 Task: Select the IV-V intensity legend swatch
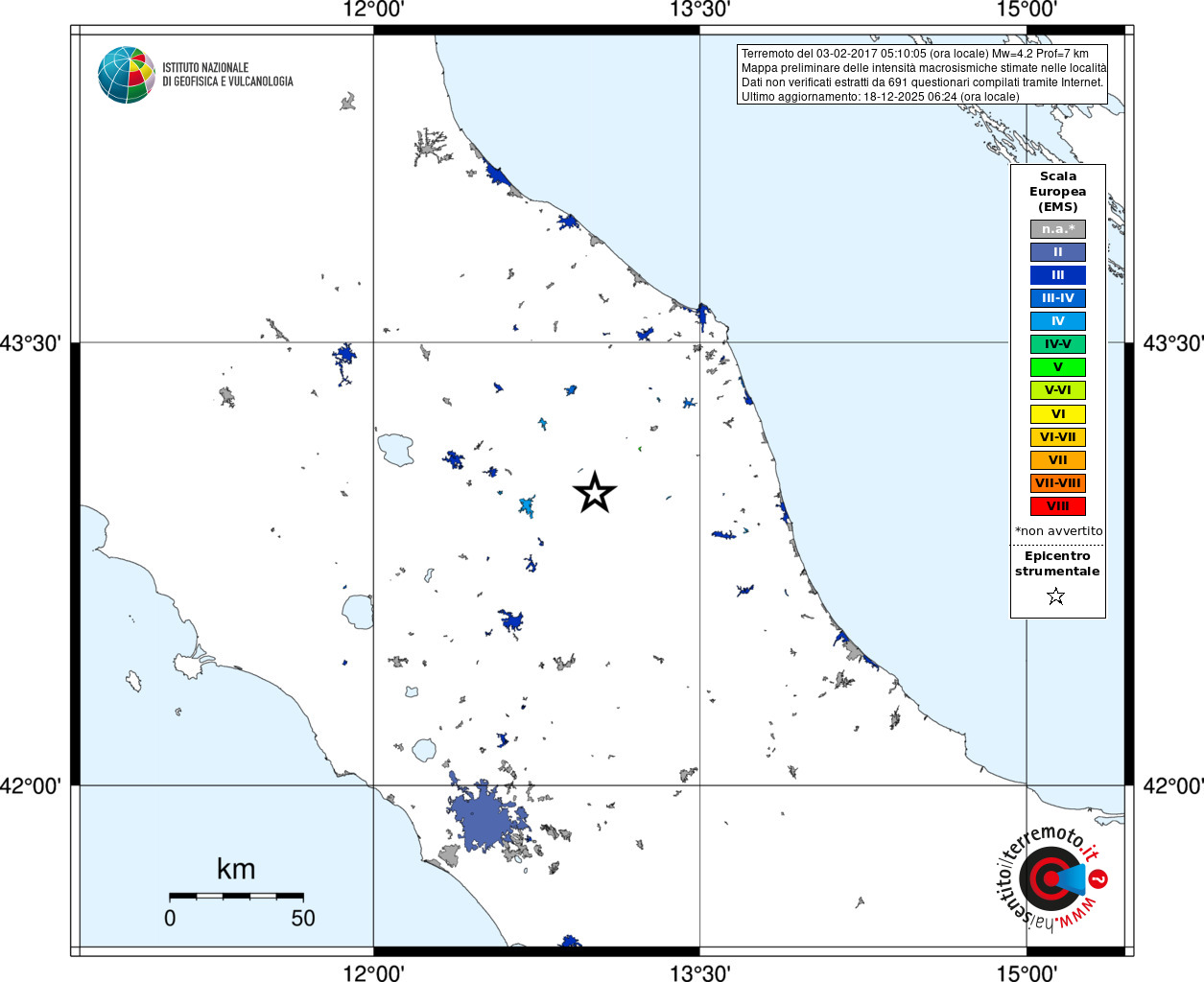point(1058,344)
